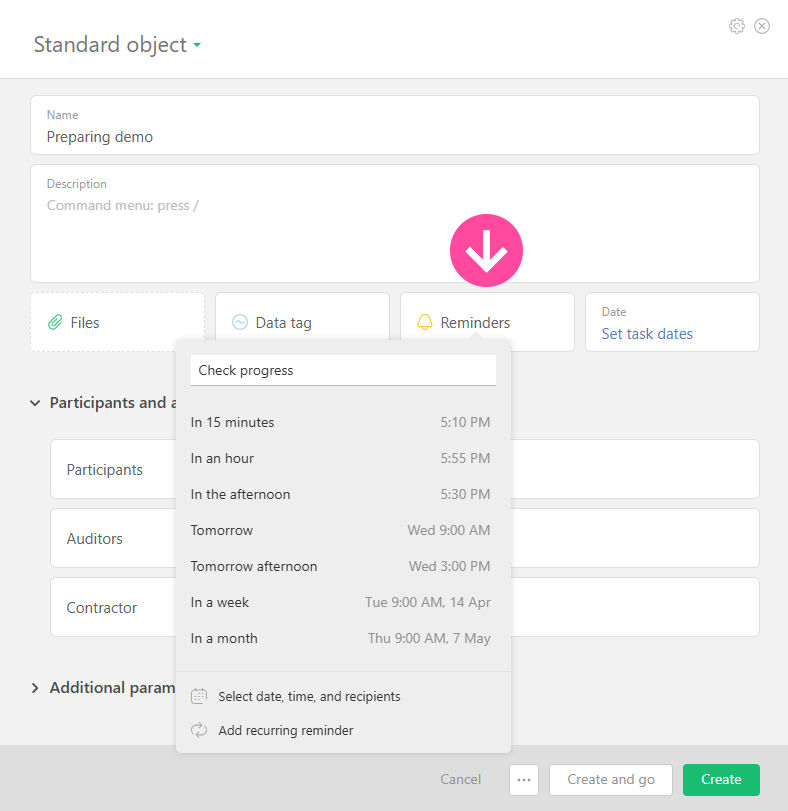Image resolution: width=788 pixels, height=811 pixels.
Task: Click the Create and go button
Action: (x=610, y=780)
